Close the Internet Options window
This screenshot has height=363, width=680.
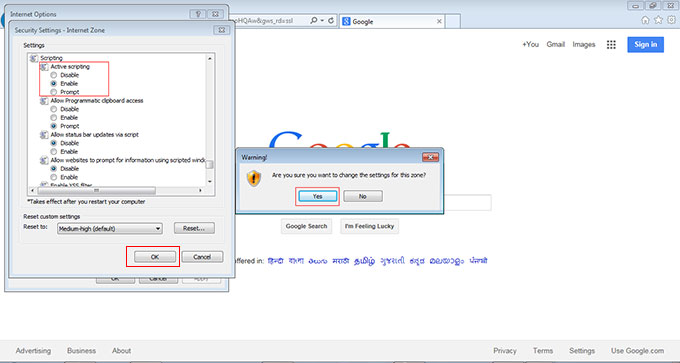(x=215, y=14)
